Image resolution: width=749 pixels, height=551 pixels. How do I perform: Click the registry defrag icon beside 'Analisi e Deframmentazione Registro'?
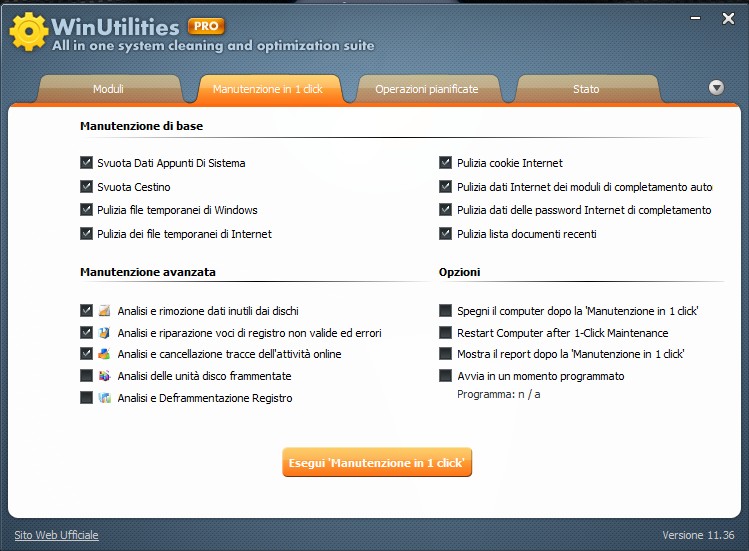(x=105, y=398)
